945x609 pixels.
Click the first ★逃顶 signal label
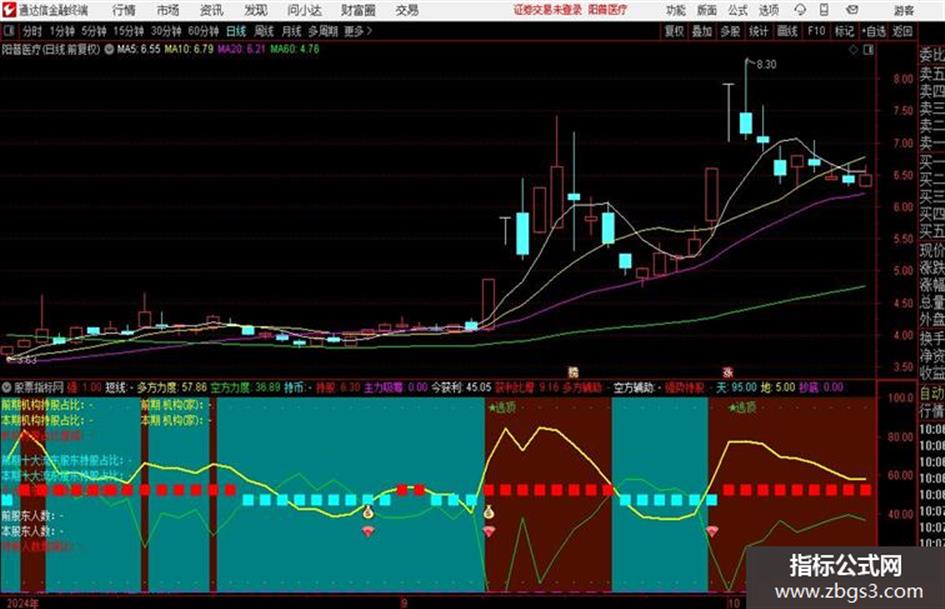tap(502, 407)
